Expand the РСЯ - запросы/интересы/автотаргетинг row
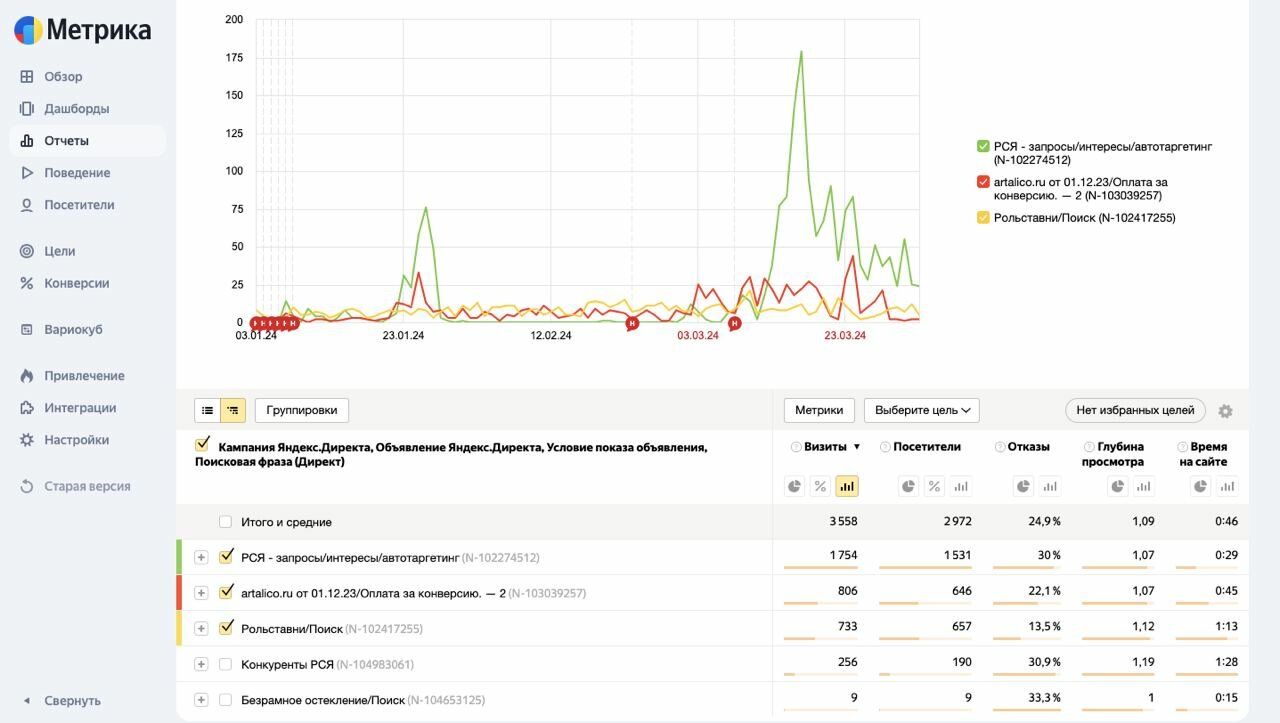1280x723 pixels. pyautogui.click(x=201, y=557)
